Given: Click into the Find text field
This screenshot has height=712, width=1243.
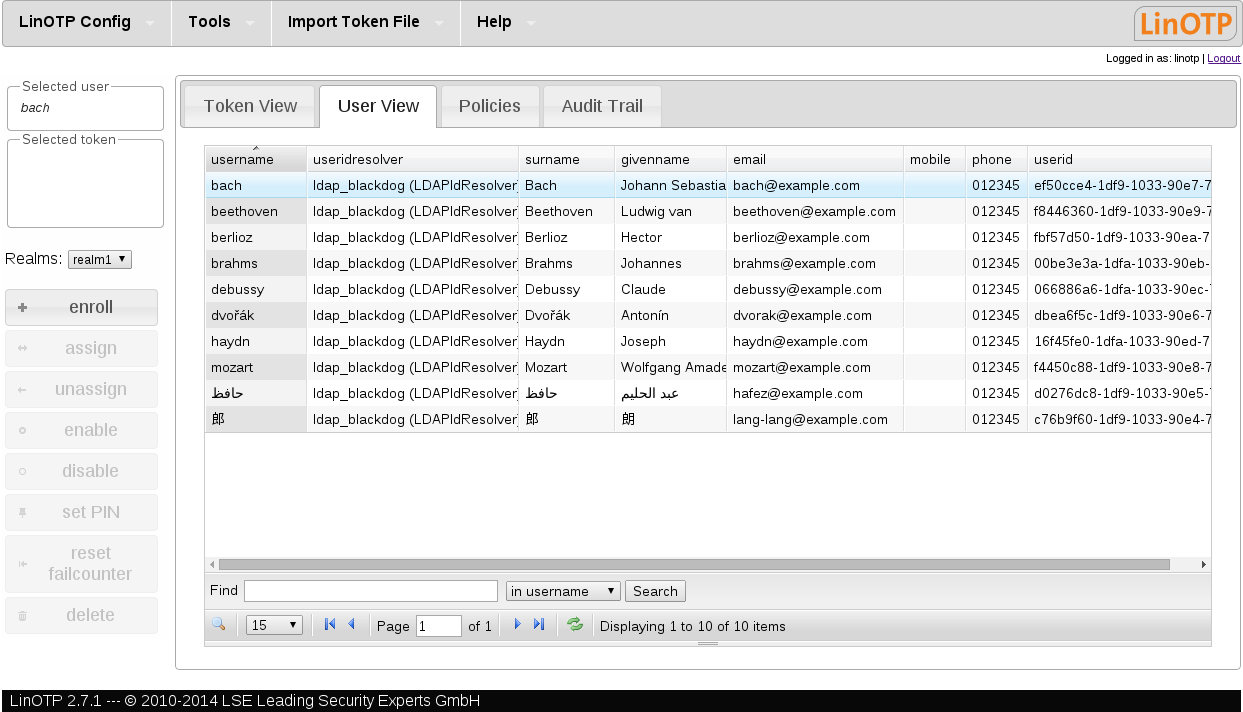Looking at the screenshot, I should (371, 591).
